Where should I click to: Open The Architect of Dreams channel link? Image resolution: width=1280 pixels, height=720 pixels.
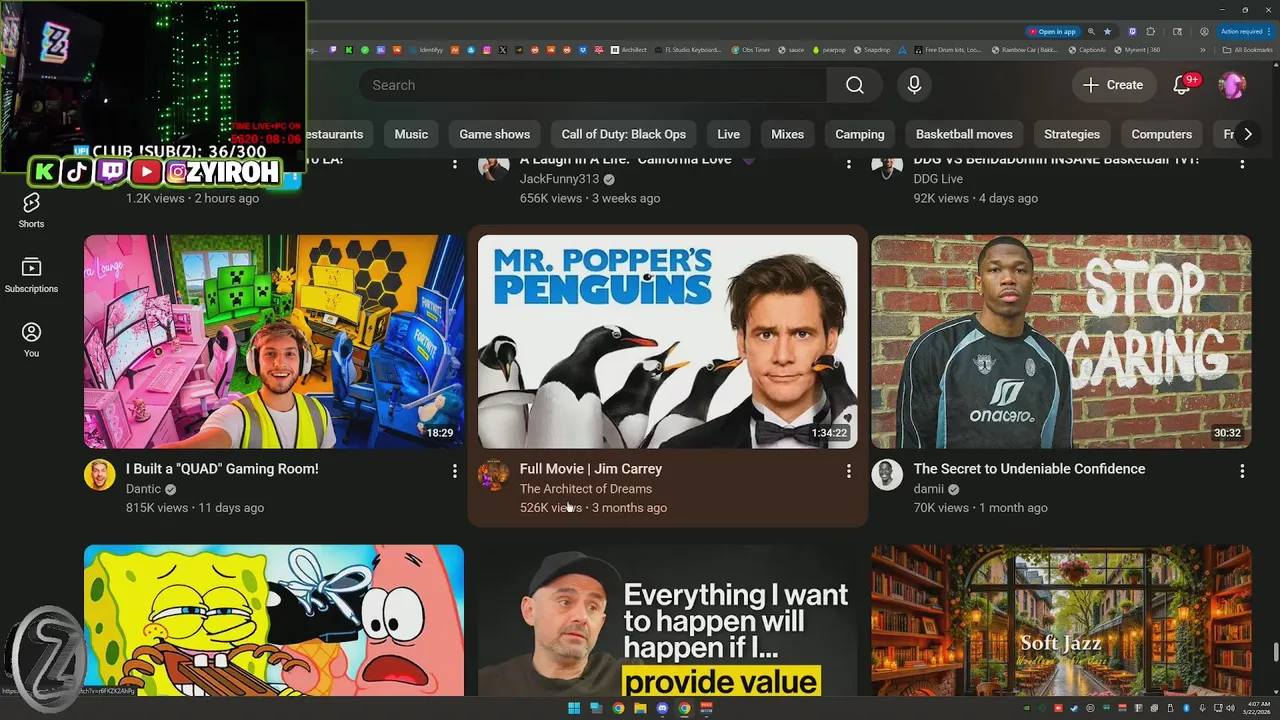586,489
